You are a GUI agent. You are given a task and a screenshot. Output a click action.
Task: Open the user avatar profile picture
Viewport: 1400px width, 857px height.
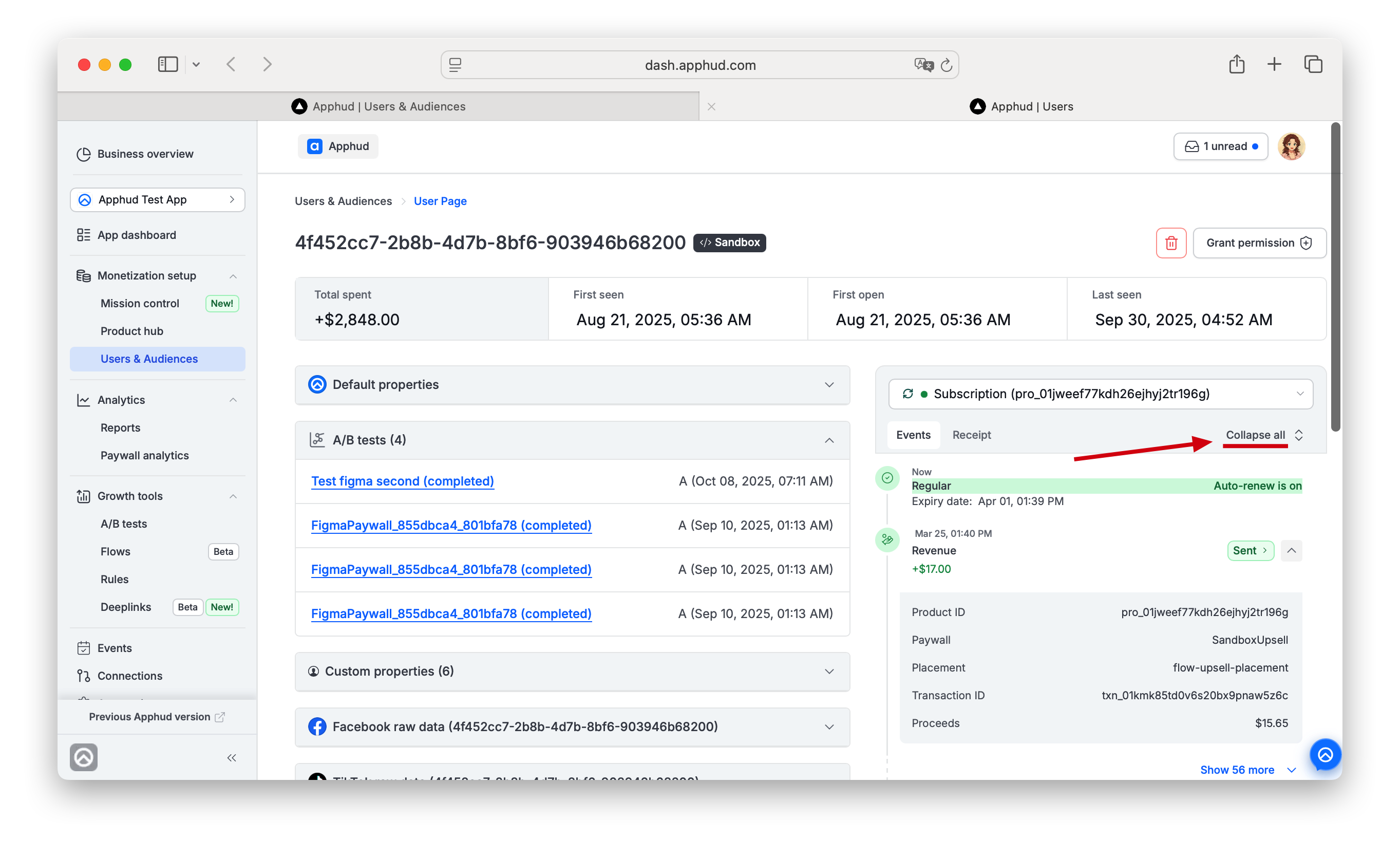pos(1291,146)
